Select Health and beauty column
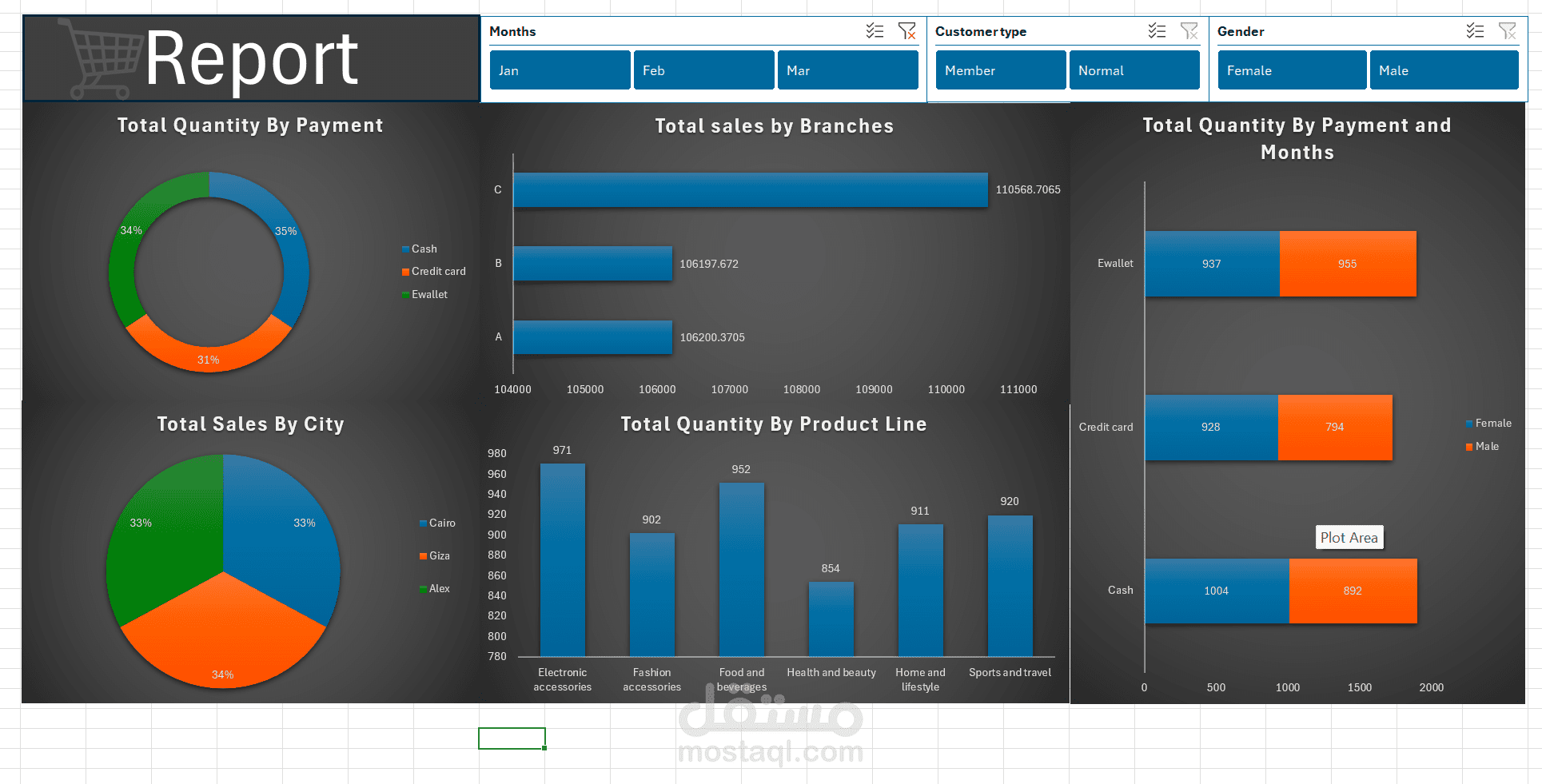 coord(831,619)
